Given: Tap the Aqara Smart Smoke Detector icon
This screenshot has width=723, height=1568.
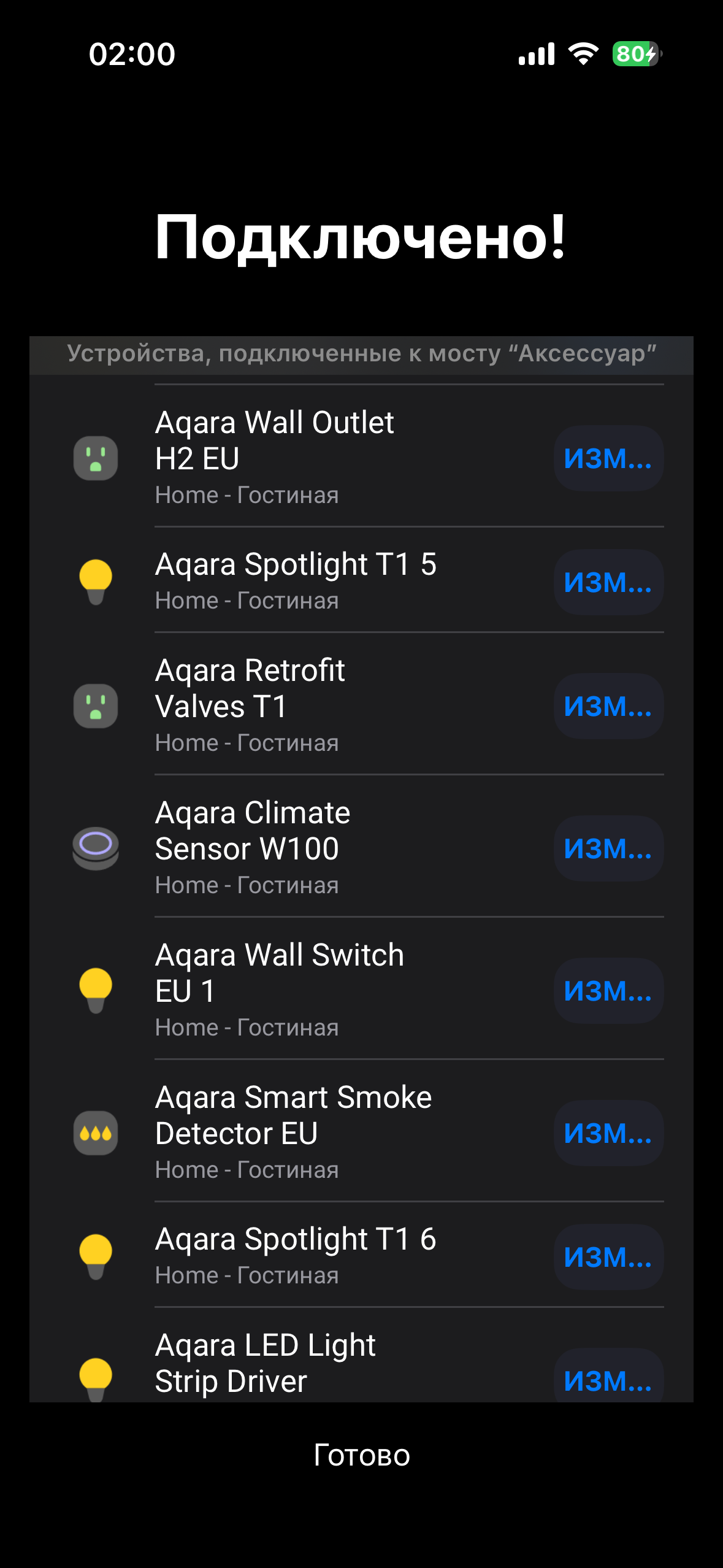Looking at the screenshot, I should point(96,1133).
